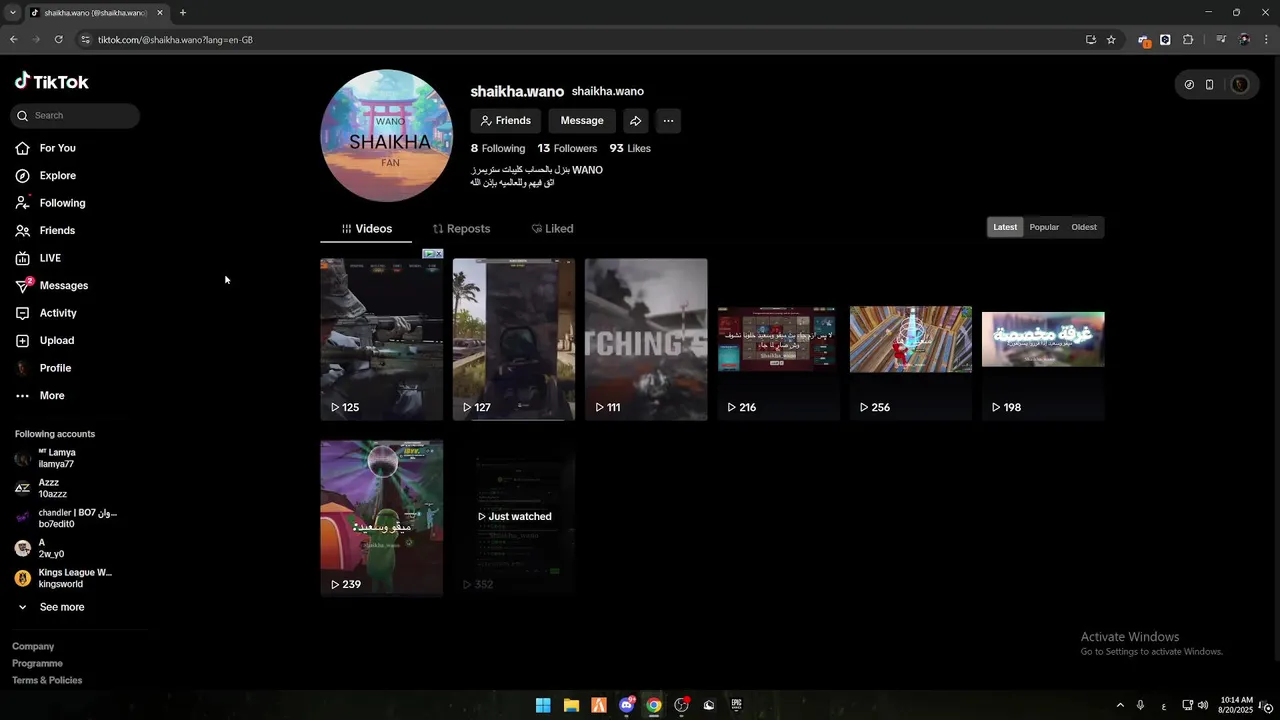Open the Chrome extensions puzzle icon

click(x=1188, y=40)
